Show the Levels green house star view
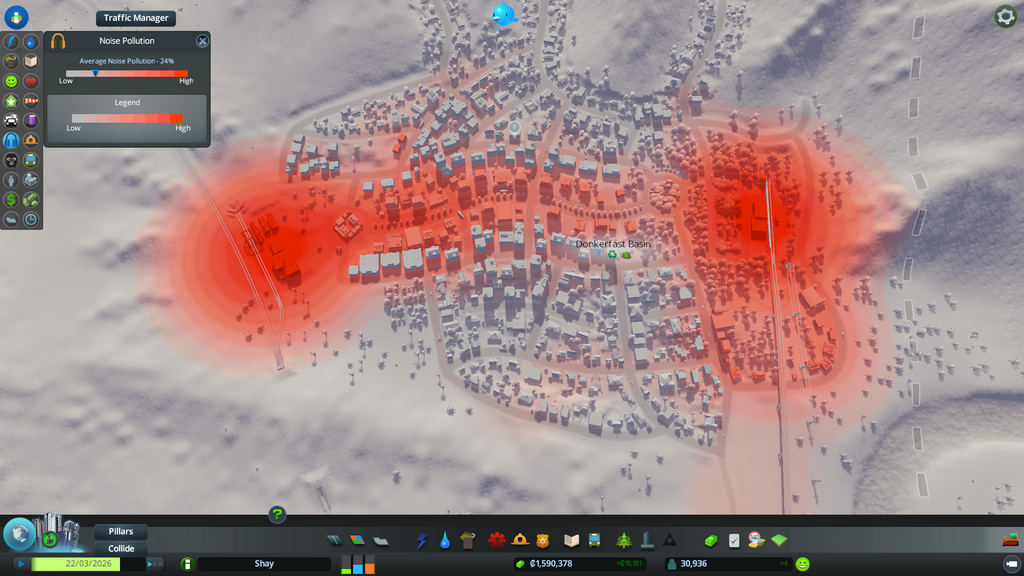Image resolution: width=1024 pixels, height=576 pixels. pos(11,101)
